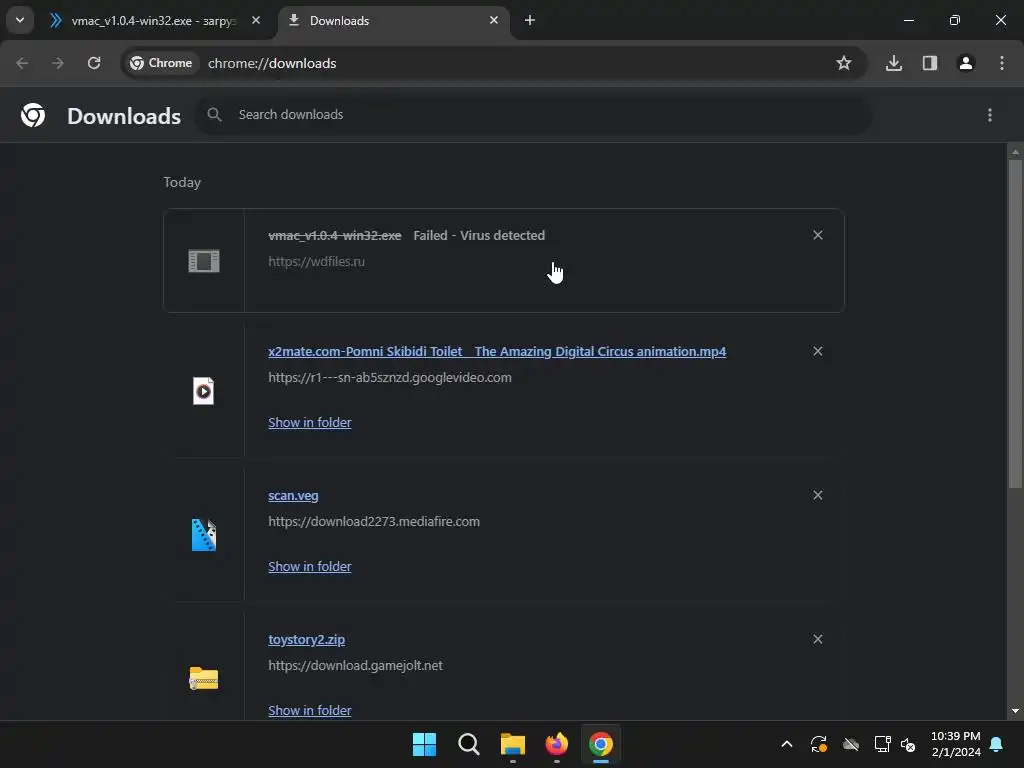Open a new browser tab

click(530, 20)
